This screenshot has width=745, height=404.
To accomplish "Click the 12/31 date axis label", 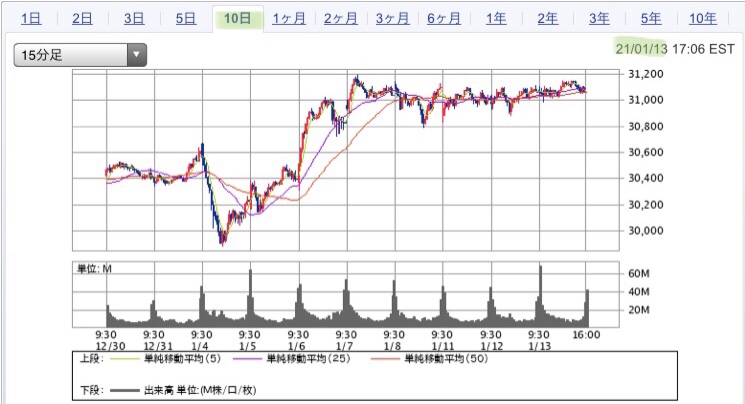I will pos(158,346).
